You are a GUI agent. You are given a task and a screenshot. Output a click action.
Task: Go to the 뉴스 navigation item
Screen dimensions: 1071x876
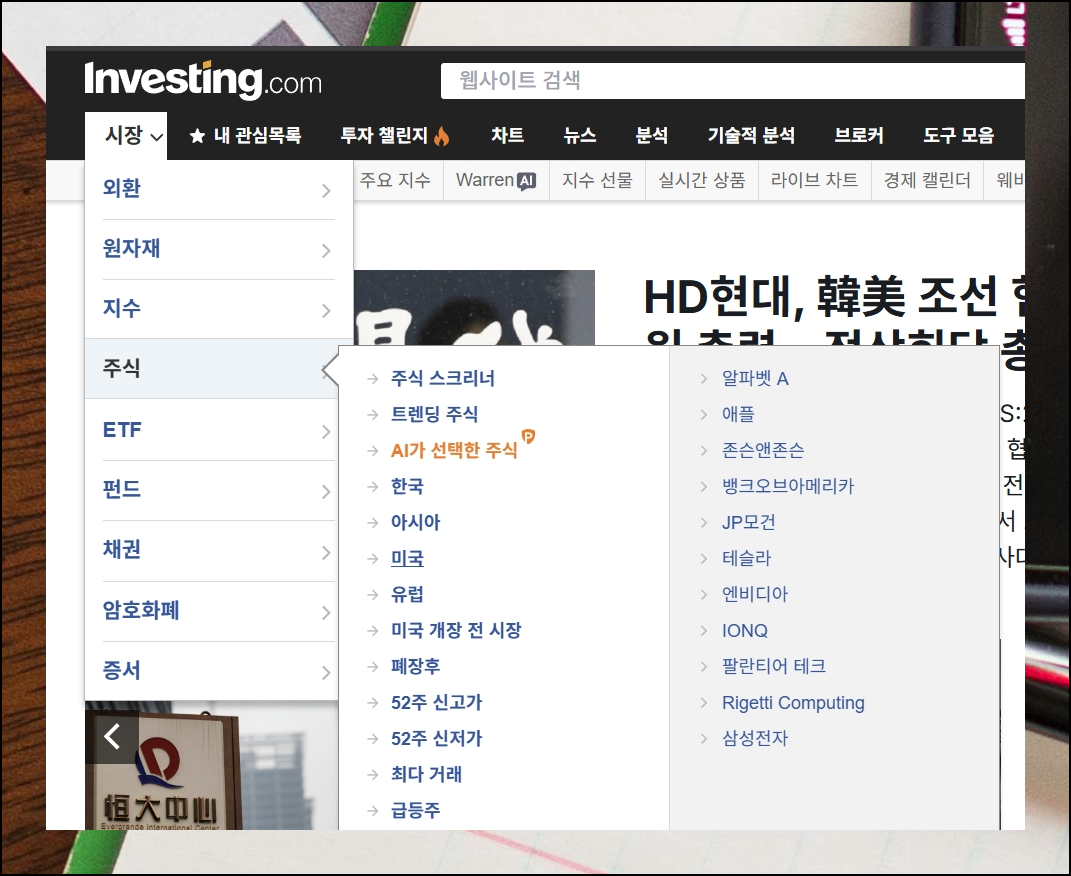point(579,135)
